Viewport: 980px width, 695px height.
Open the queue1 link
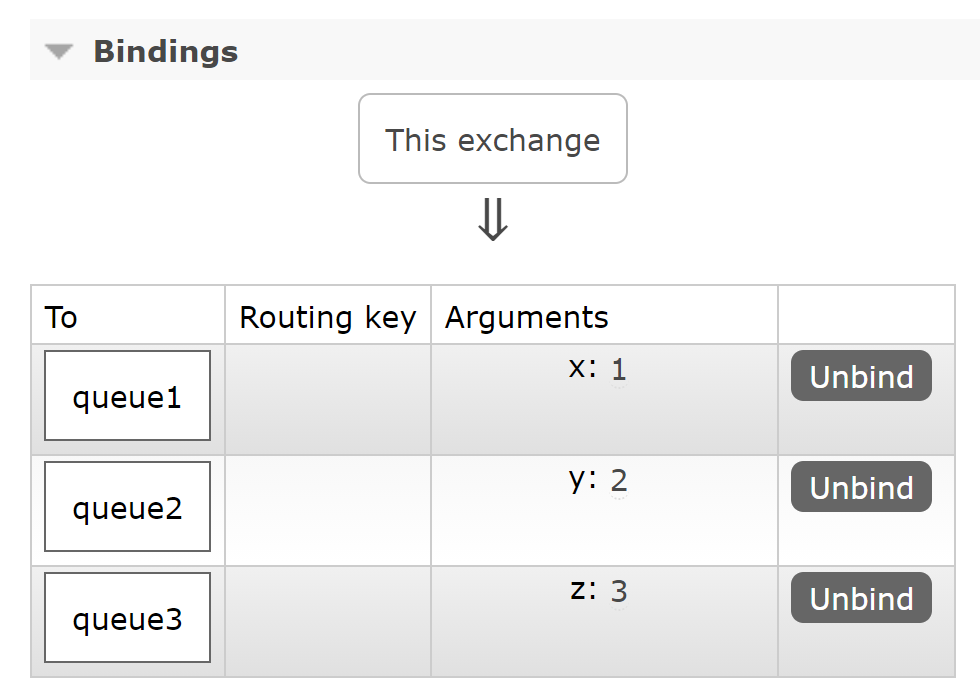click(x=128, y=396)
